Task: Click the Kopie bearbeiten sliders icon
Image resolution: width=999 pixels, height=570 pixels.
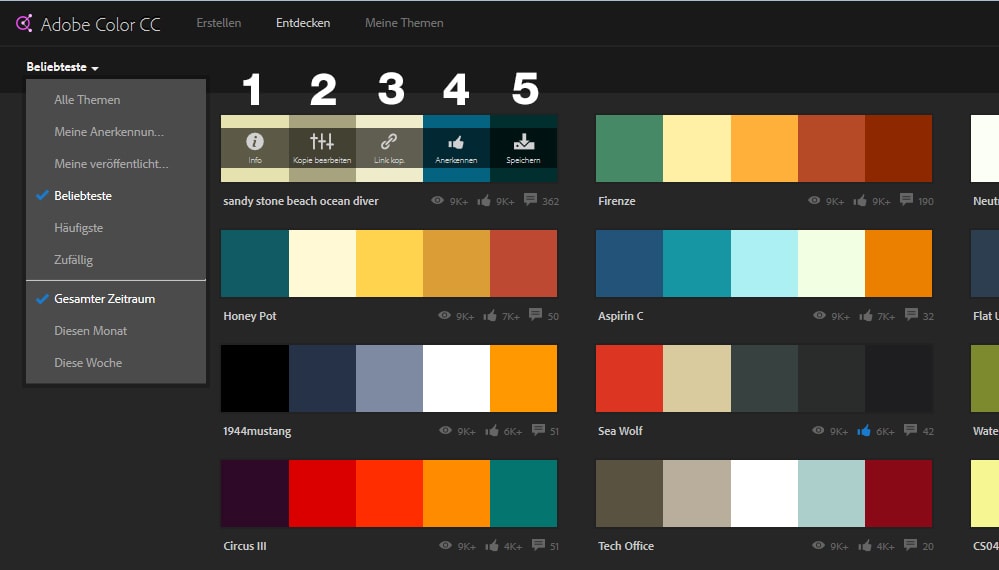Action: 322,142
